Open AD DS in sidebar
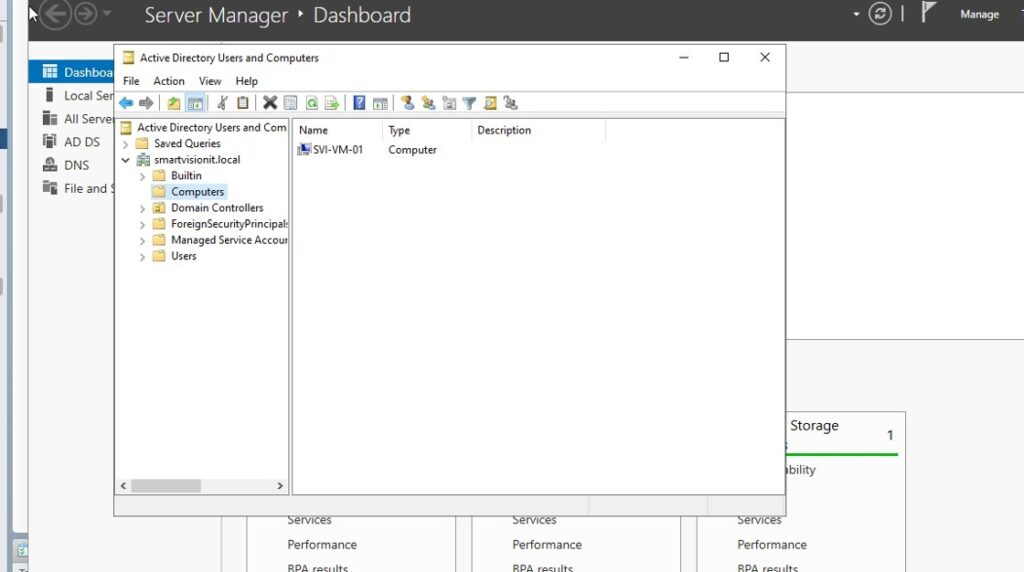The image size is (1024, 572). pos(72,142)
